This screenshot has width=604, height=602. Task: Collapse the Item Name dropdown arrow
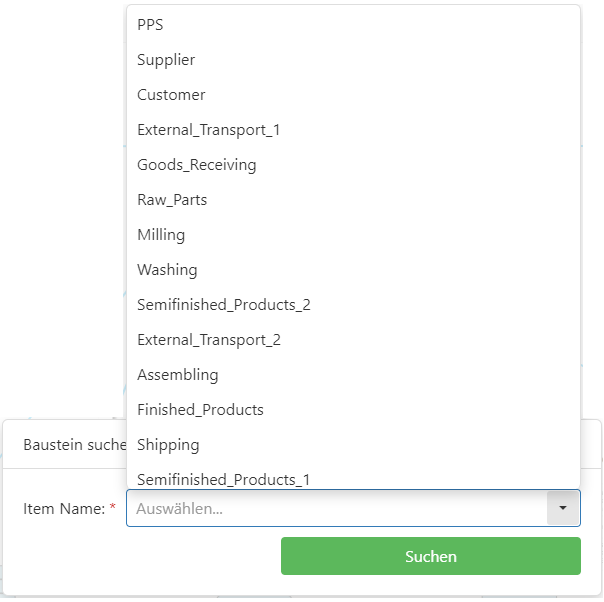point(563,508)
